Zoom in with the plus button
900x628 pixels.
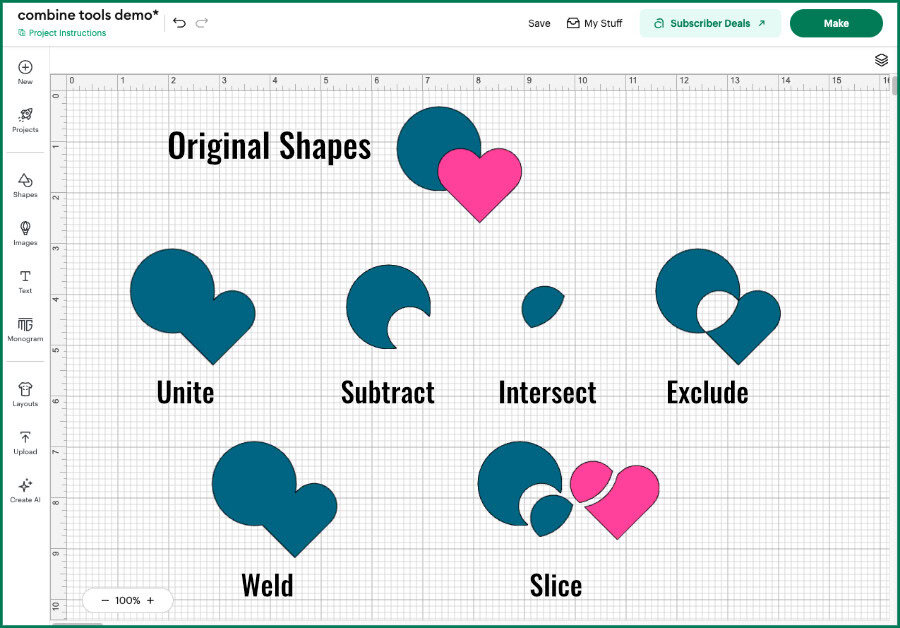pyautogui.click(x=150, y=600)
